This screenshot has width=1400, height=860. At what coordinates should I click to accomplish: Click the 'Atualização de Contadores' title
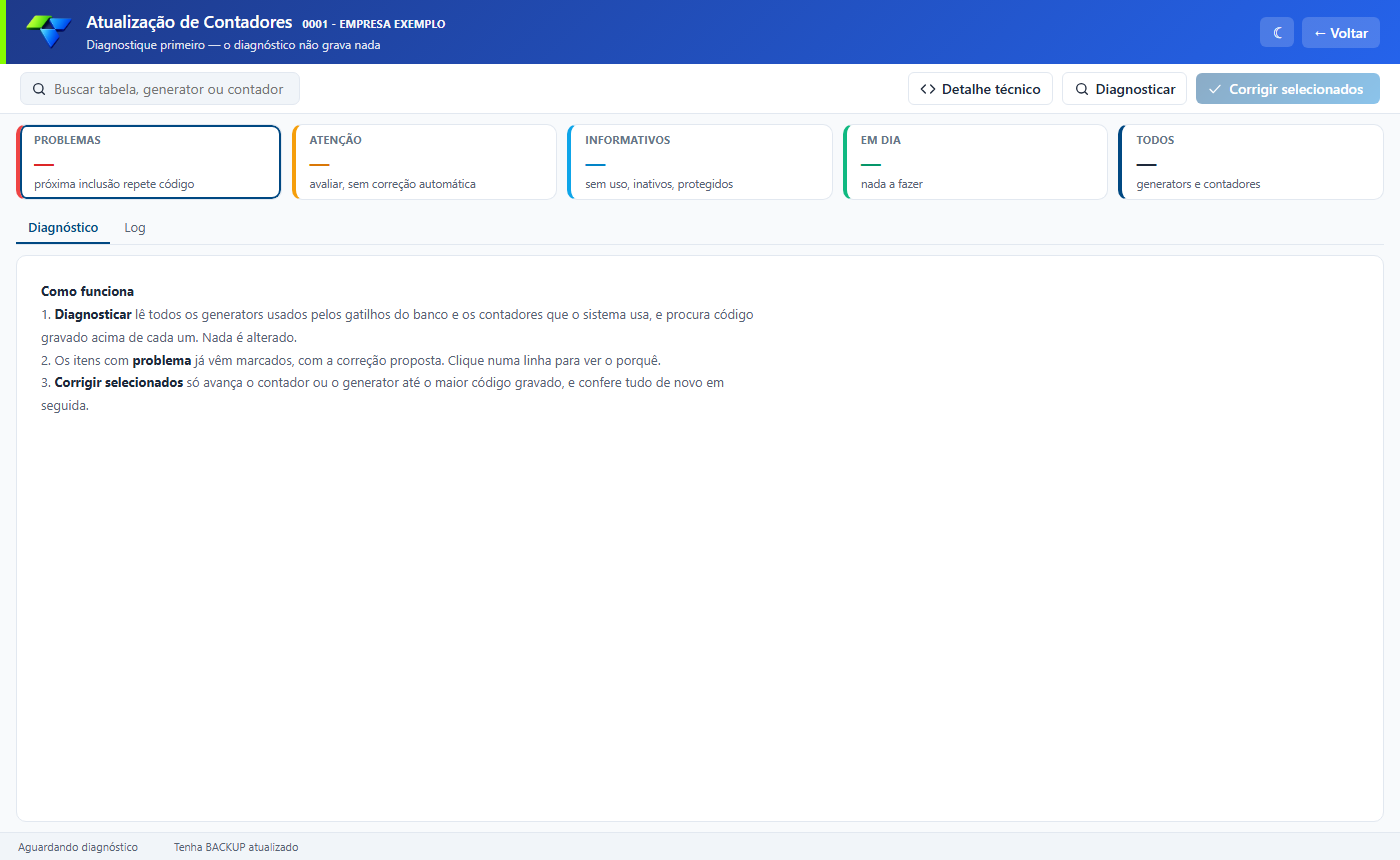[x=189, y=22]
